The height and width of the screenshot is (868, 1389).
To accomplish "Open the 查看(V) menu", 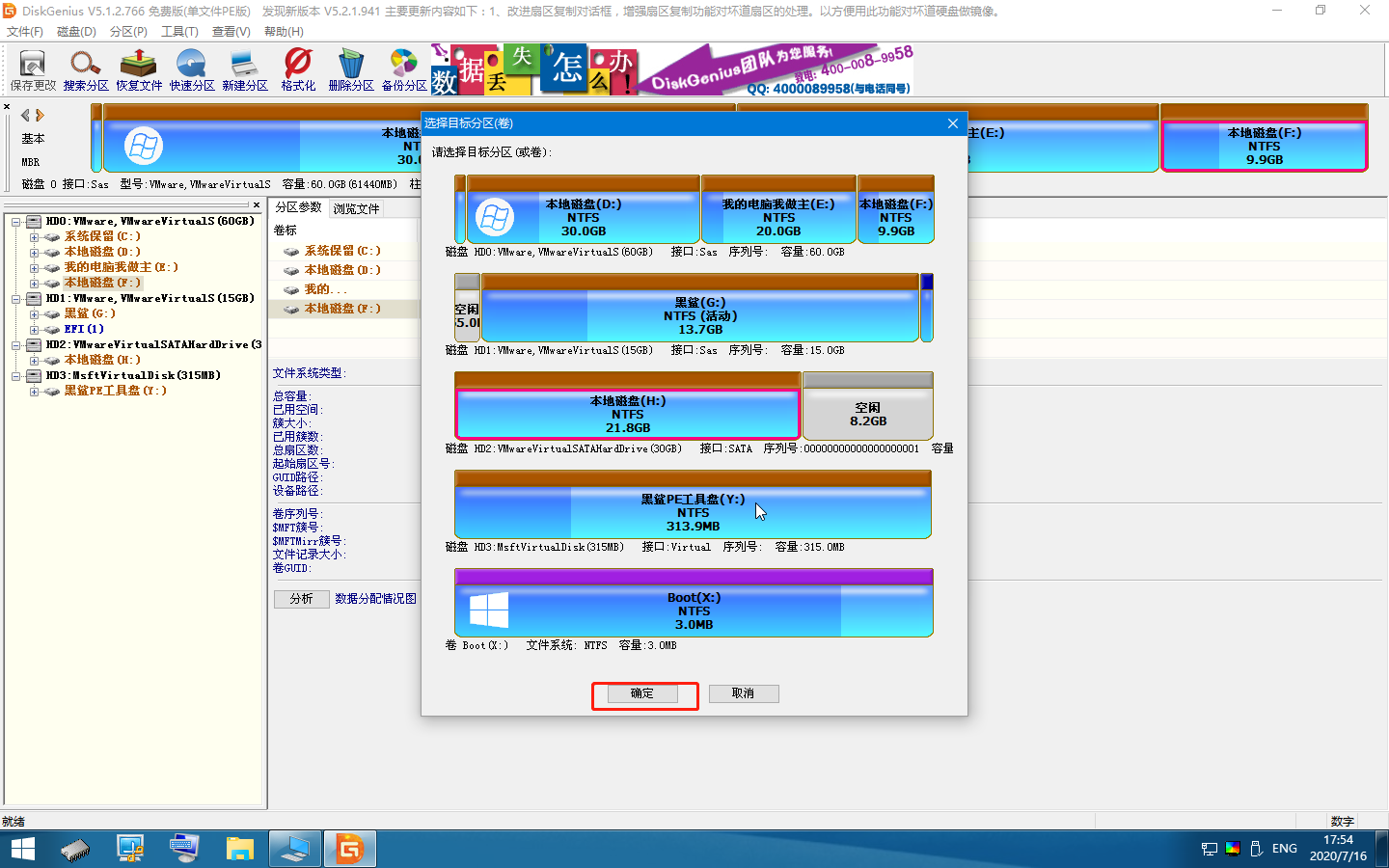I will click(231, 32).
